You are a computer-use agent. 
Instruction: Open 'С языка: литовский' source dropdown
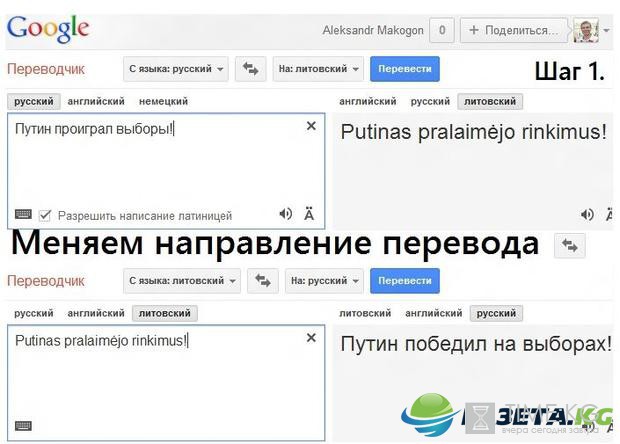pos(182,281)
